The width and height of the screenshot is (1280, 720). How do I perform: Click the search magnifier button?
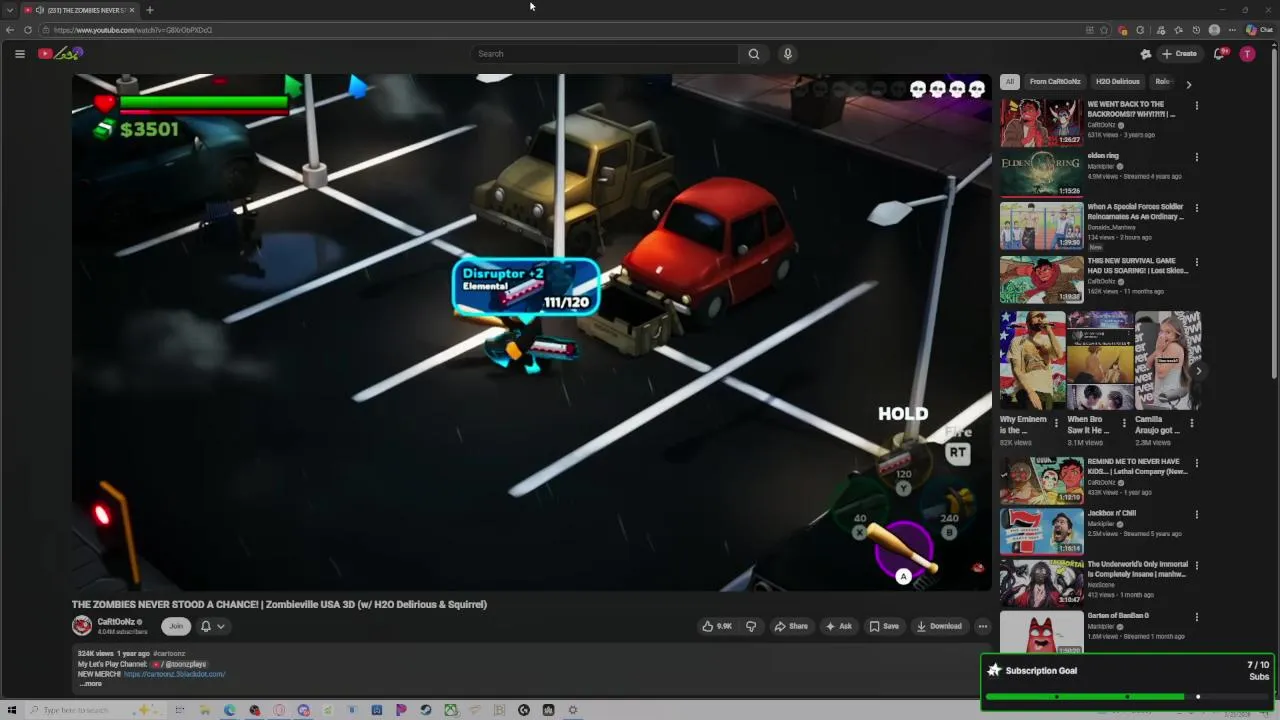[754, 54]
